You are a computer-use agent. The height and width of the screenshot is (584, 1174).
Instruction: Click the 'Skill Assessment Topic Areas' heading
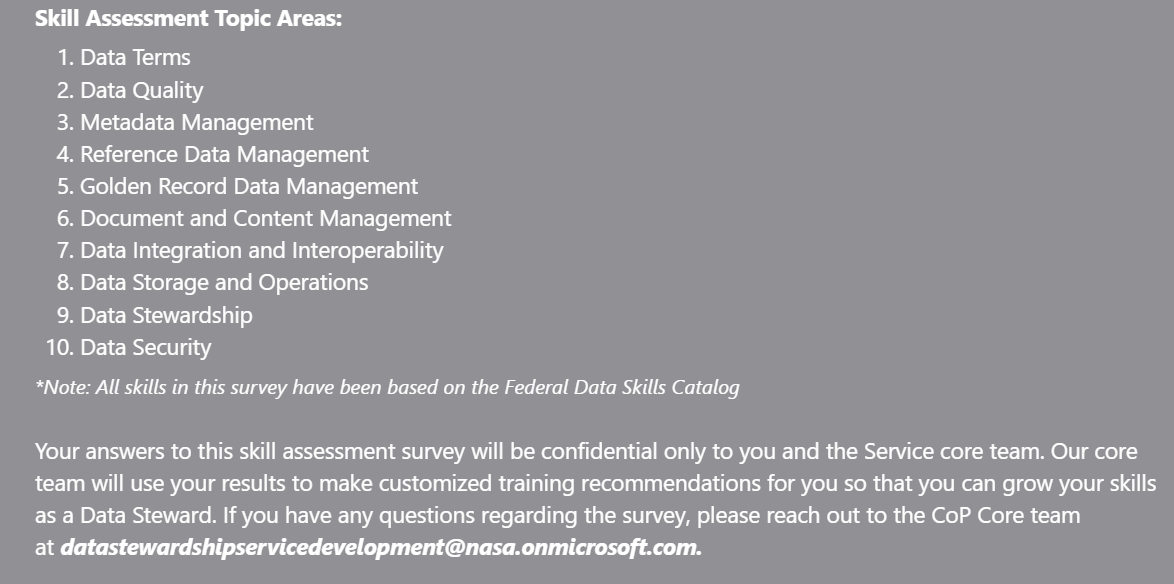click(188, 18)
